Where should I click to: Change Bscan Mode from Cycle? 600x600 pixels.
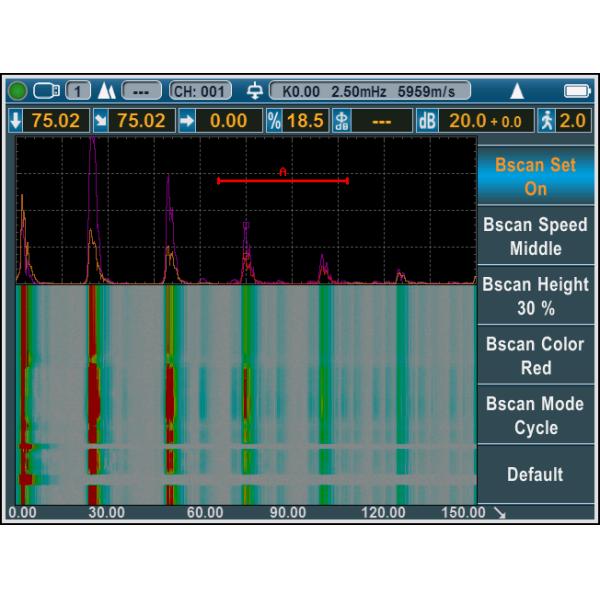click(535, 415)
